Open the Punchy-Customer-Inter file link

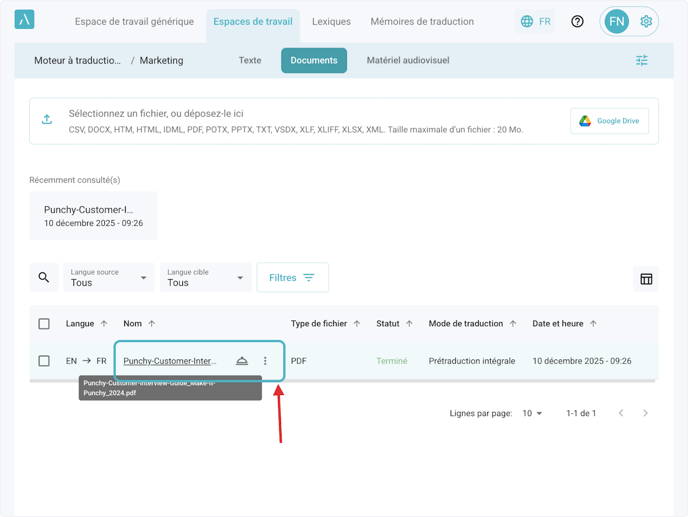tap(170, 361)
